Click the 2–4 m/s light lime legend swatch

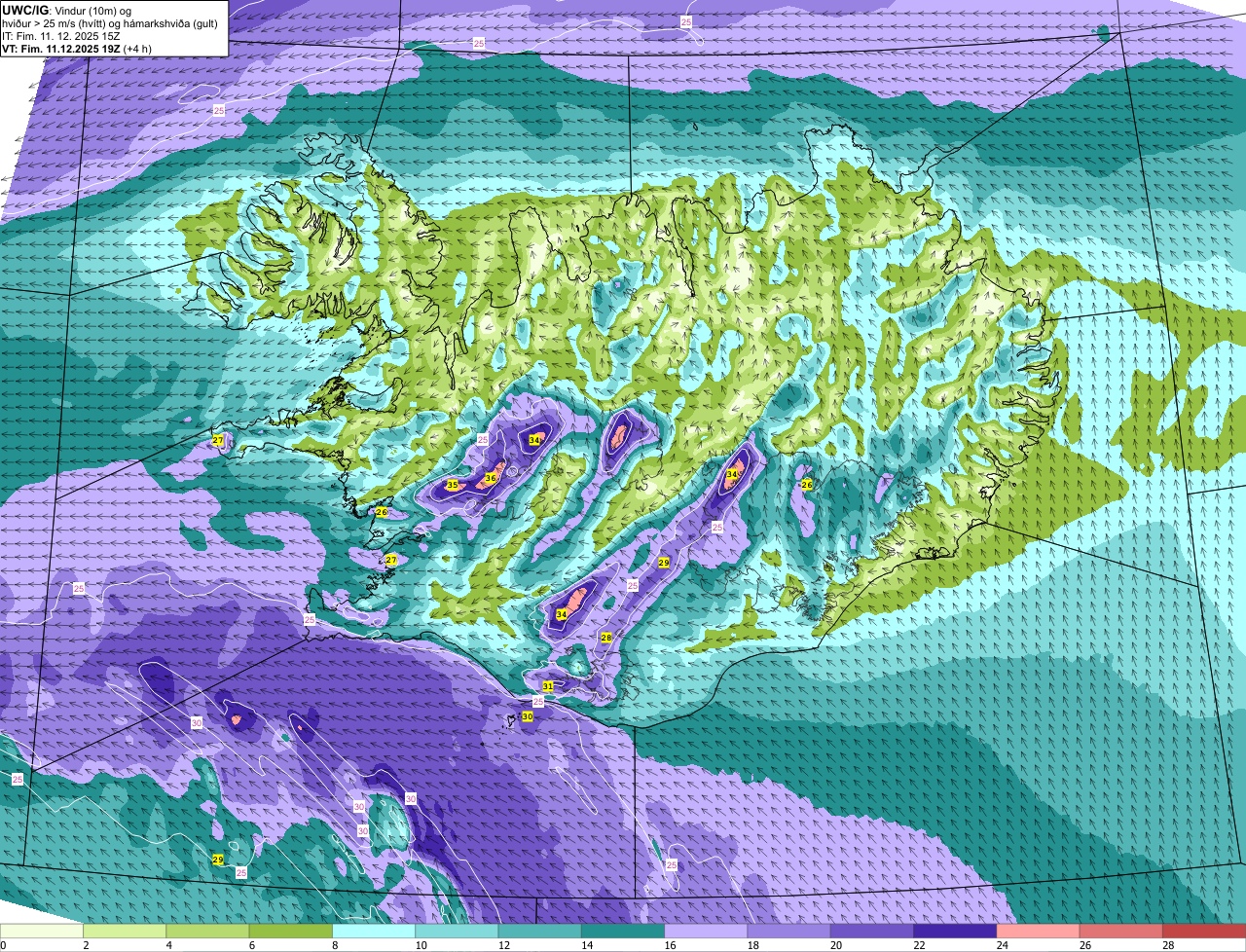click(x=125, y=931)
